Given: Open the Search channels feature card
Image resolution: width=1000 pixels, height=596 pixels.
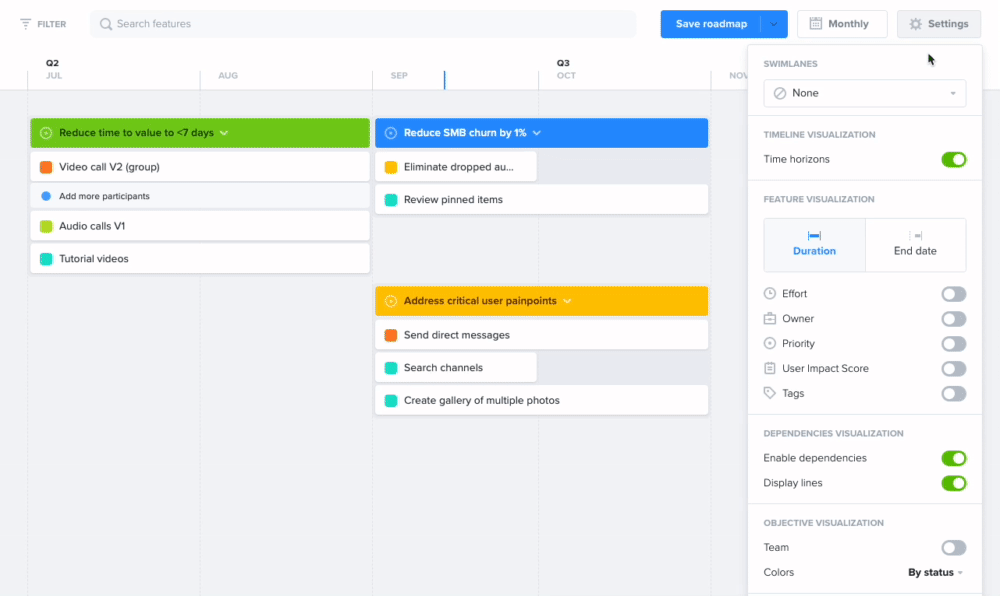Looking at the screenshot, I should [x=455, y=368].
